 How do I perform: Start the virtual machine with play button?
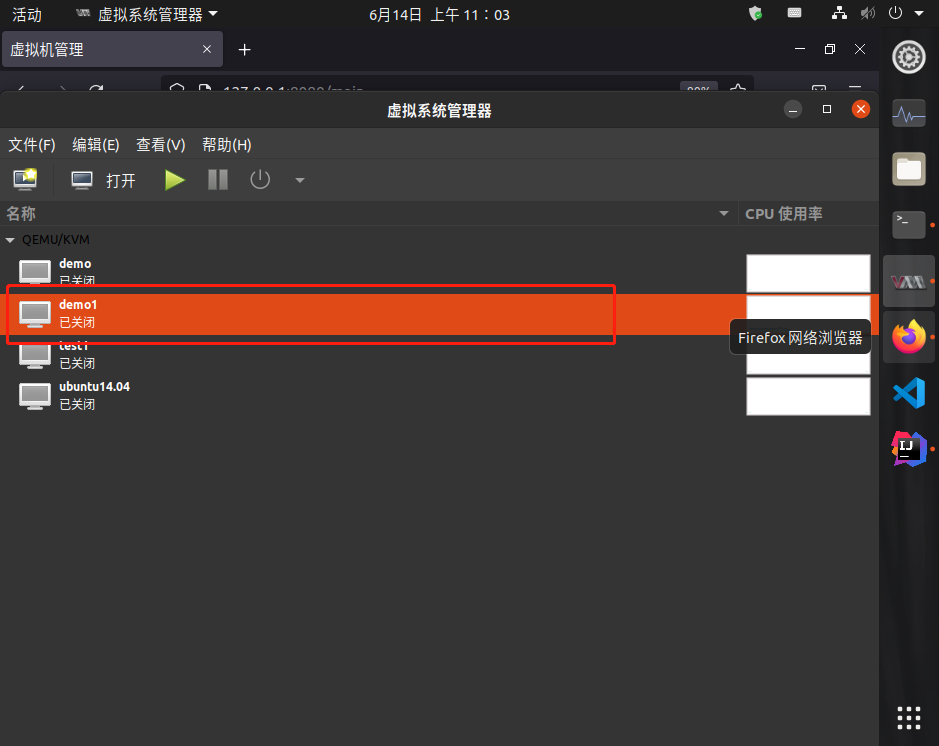pos(174,180)
